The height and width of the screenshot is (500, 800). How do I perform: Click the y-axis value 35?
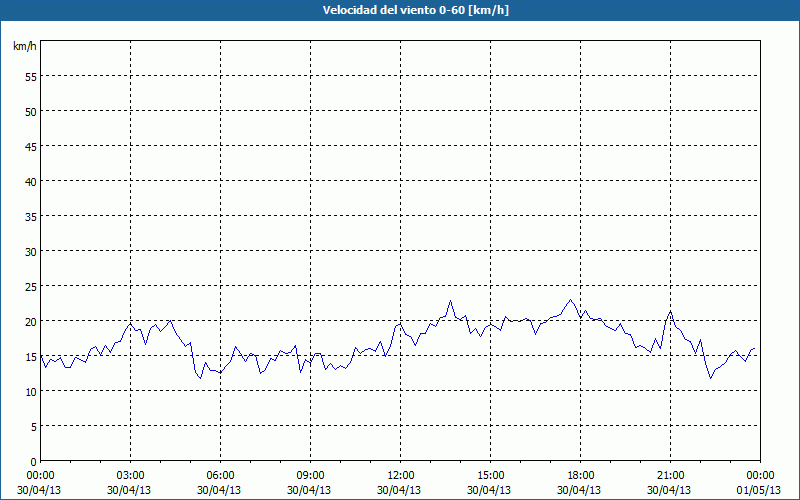tap(31, 216)
